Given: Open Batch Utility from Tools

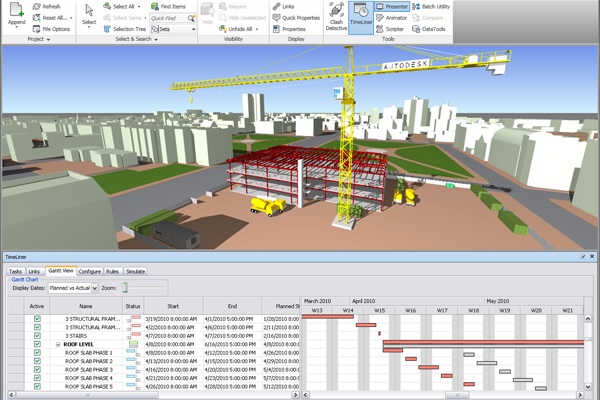Looking at the screenshot, I should tap(434, 7).
